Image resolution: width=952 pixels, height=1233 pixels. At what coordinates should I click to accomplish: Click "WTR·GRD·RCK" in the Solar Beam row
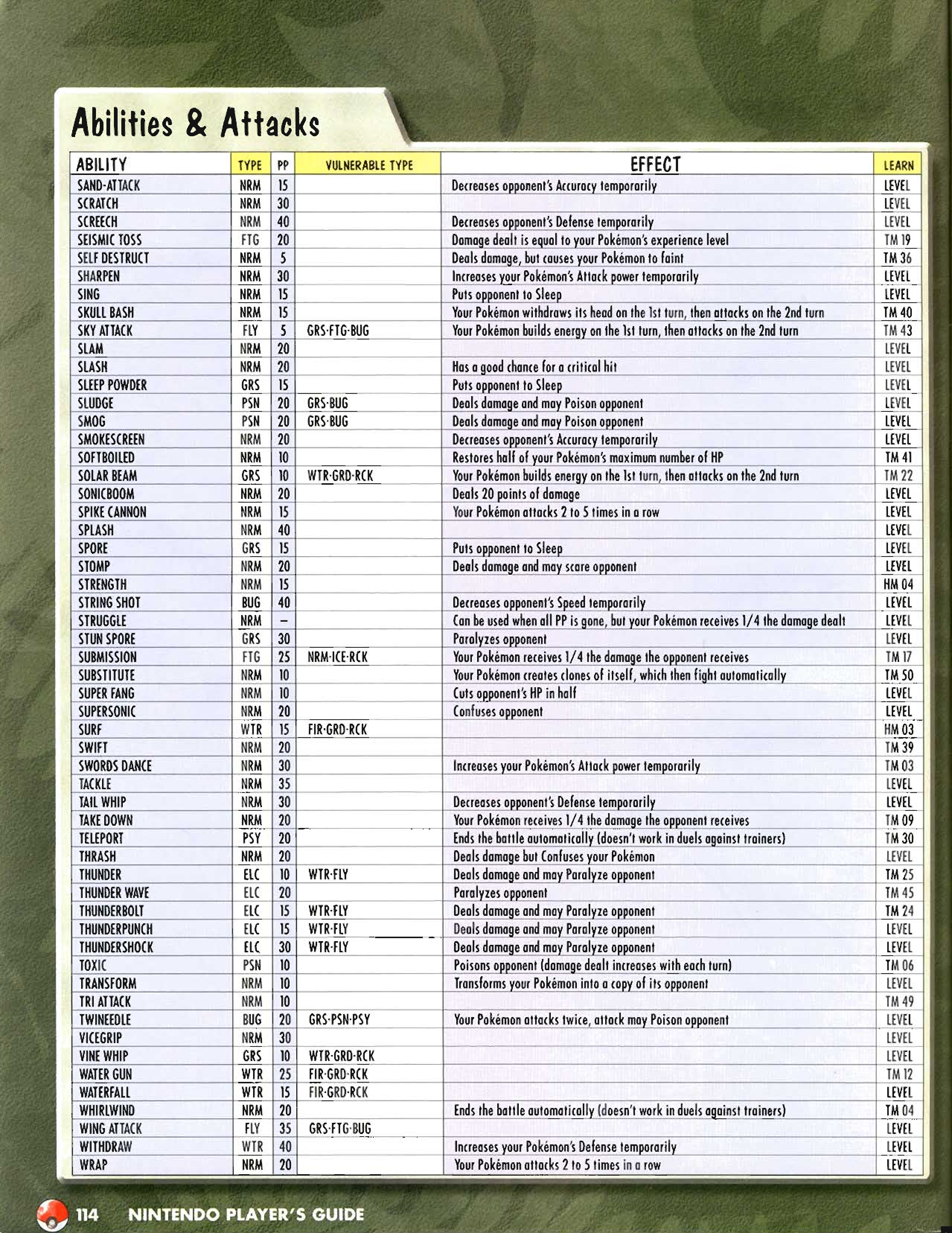pos(340,475)
